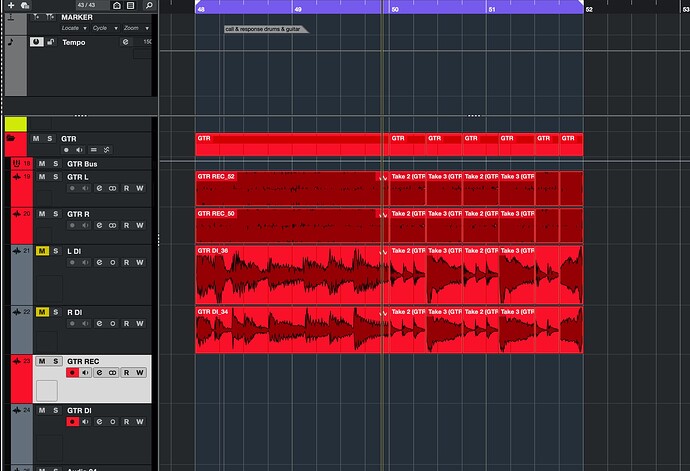This screenshot has height=471, width=690.
Task: Toggle monitor speaker on GTR DI
Action: point(85,422)
